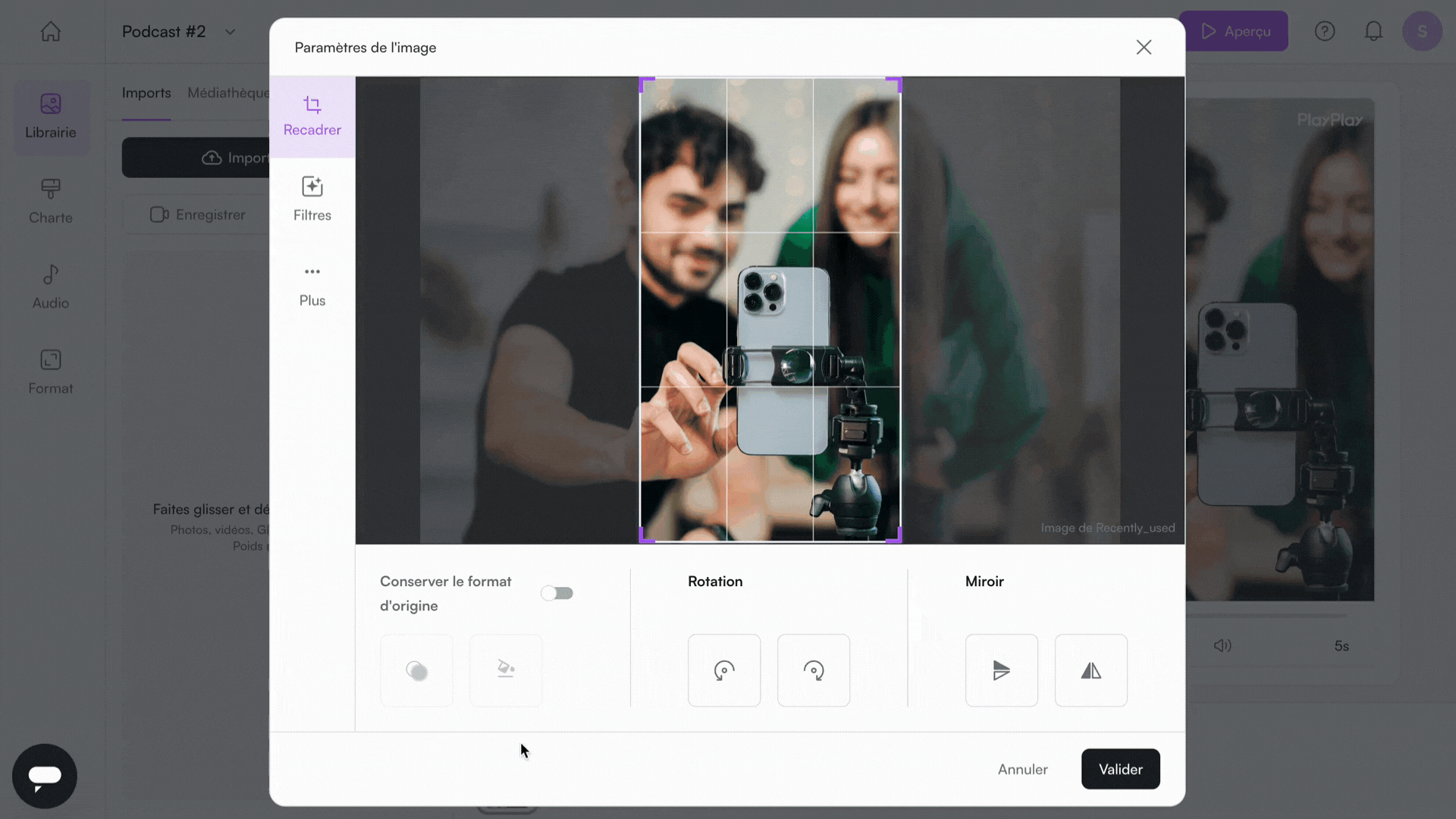Screen dimensions: 1456x819
Task: Toggle Conserver le format d'origine switch
Action: 557,593
